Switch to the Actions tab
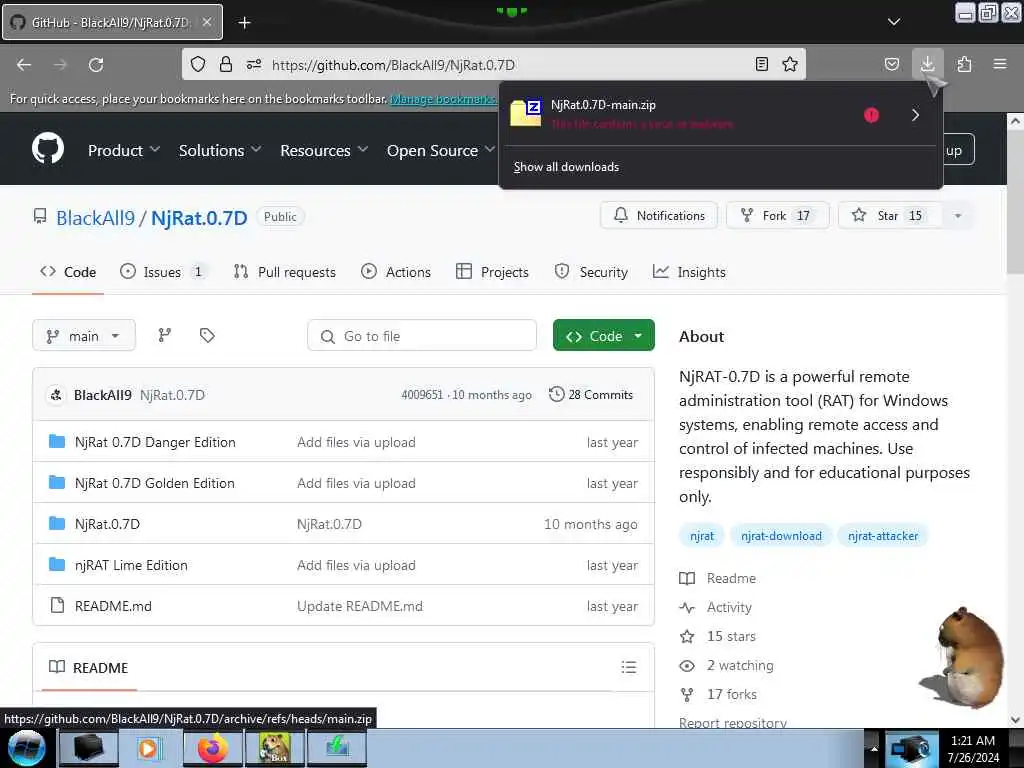 [396, 272]
